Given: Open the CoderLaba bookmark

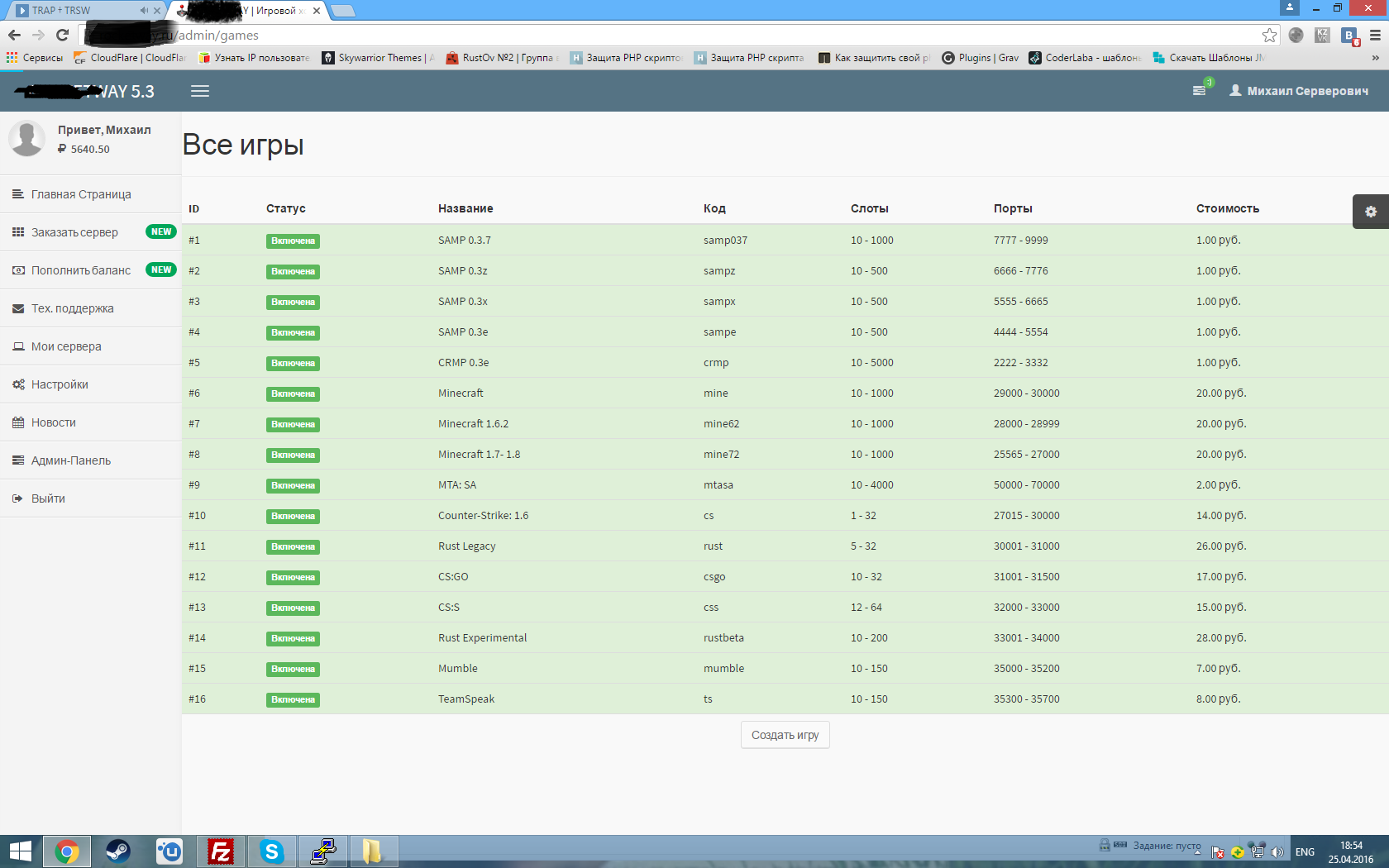Looking at the screenshot, I should click(x=1085, y=58).
